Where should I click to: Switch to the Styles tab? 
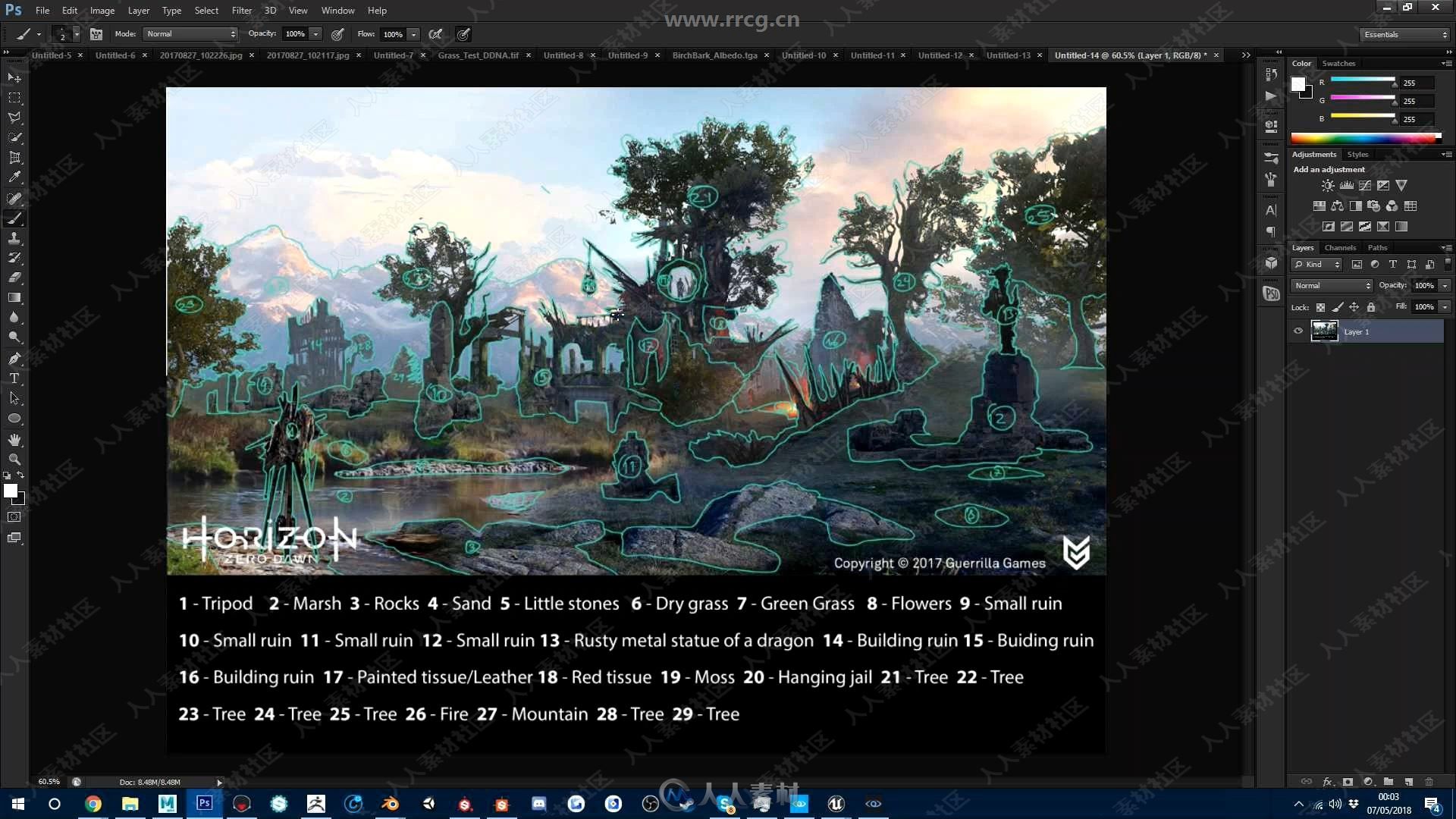point(1357,155)
